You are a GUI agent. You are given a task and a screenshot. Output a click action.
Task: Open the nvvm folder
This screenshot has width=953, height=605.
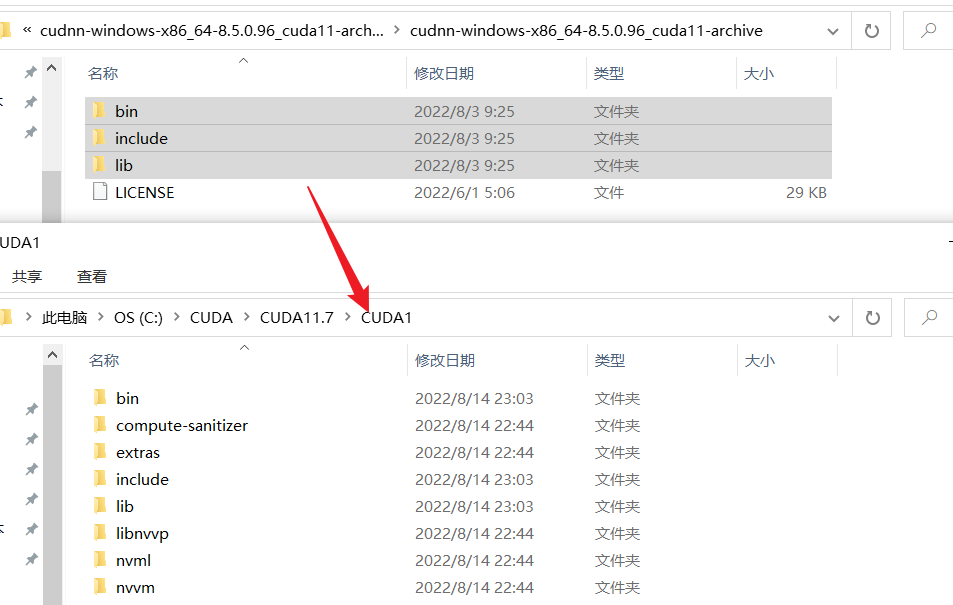click(135, 587)
